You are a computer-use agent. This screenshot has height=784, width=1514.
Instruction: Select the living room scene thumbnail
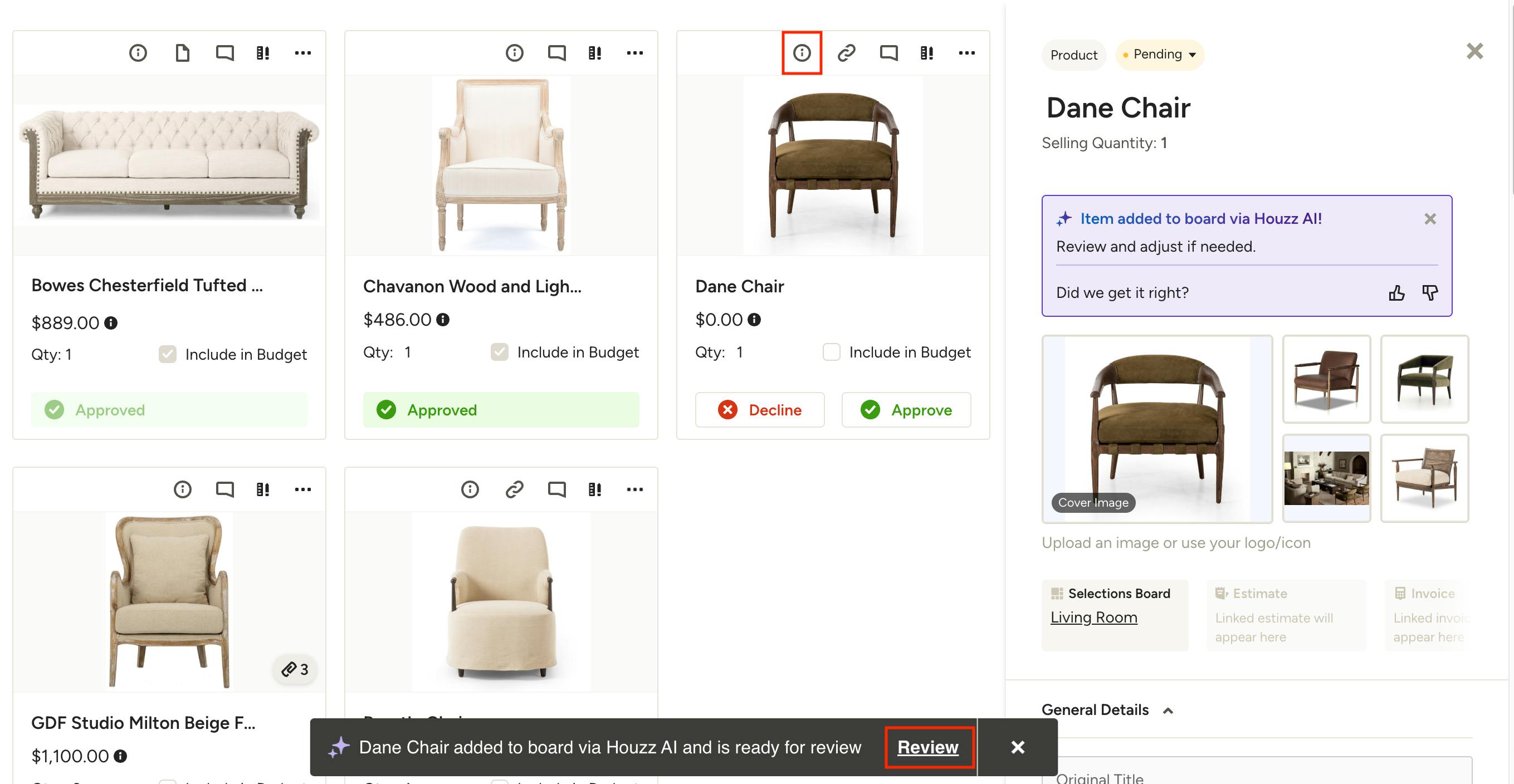pos(1326,478)
